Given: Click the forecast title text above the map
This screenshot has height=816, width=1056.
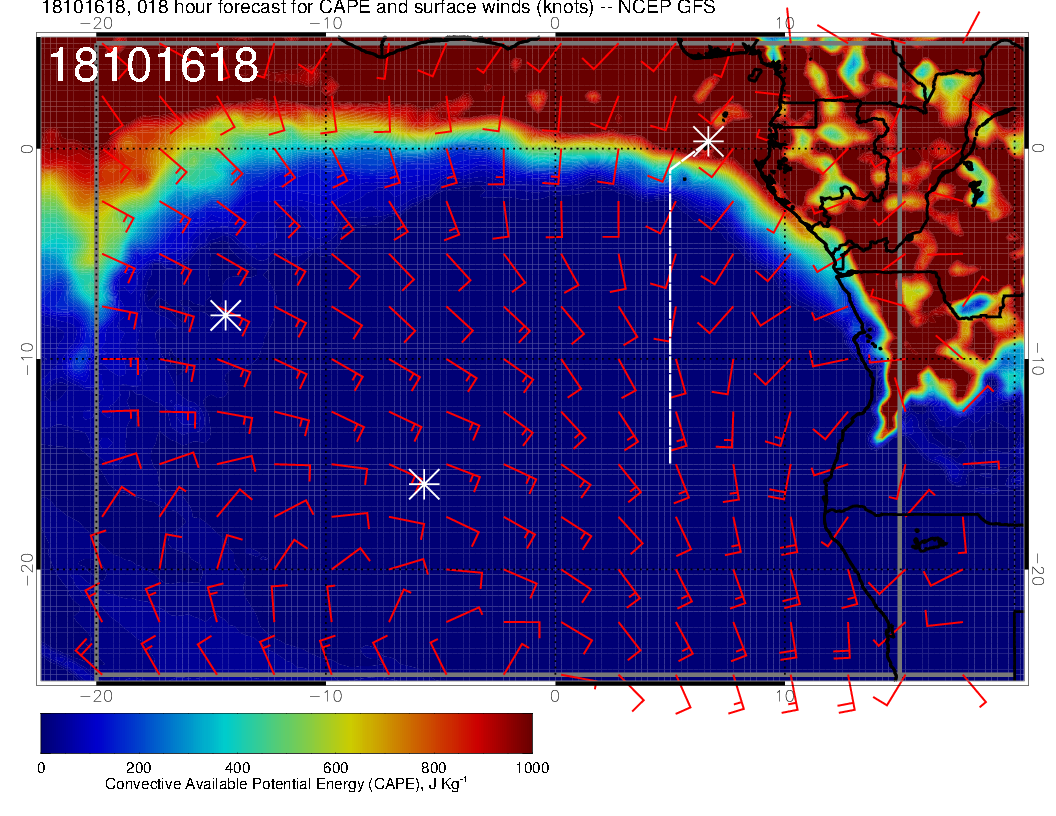Looking at the screenshot, I should [378, 9].
